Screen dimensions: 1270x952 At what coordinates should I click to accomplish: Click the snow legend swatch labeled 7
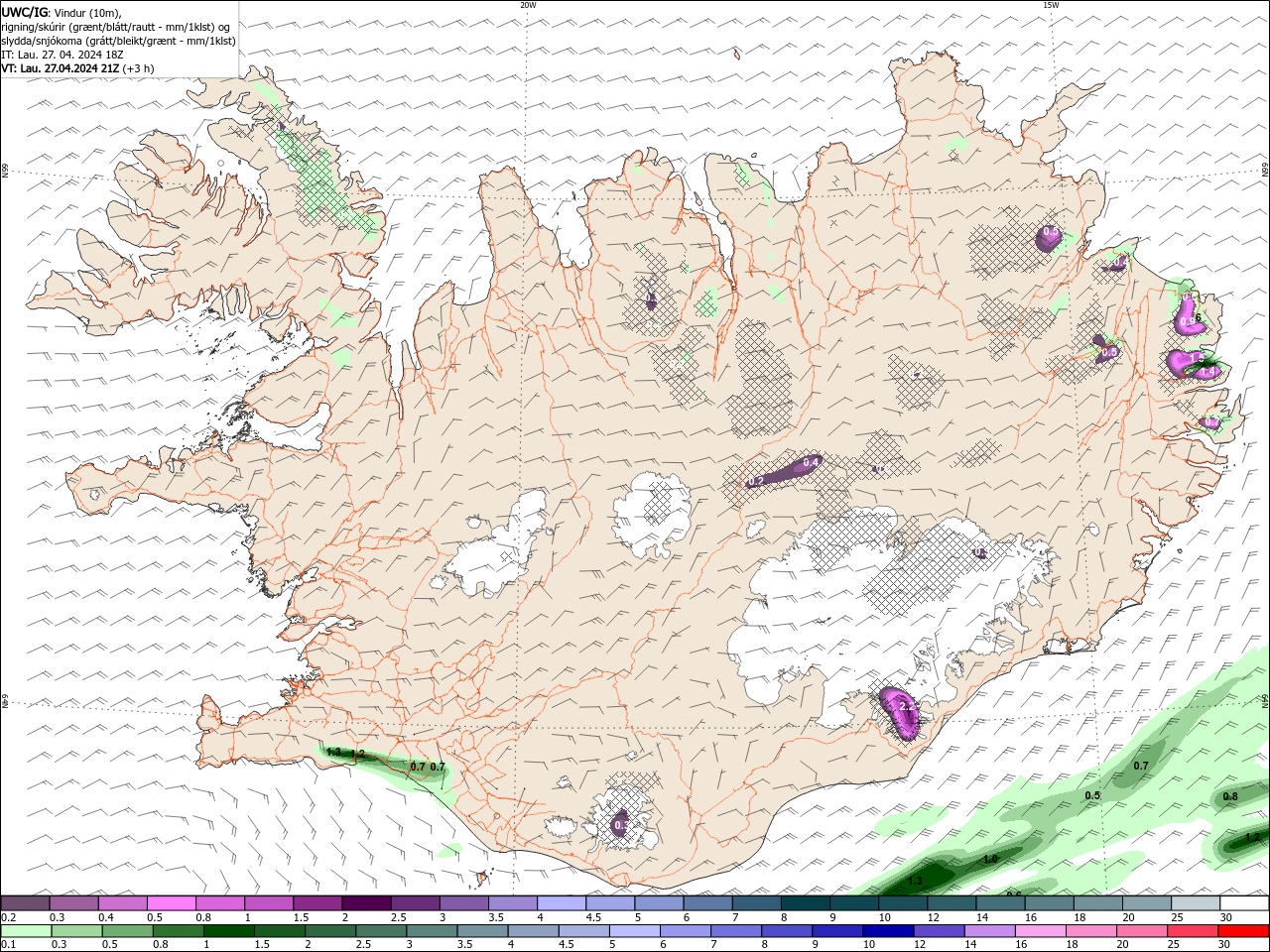[755, 903]
